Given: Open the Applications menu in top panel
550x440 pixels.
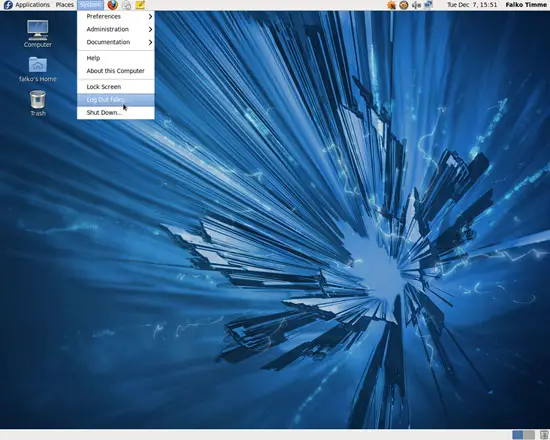Looking at the screenshot, I should tap(32, 5).
